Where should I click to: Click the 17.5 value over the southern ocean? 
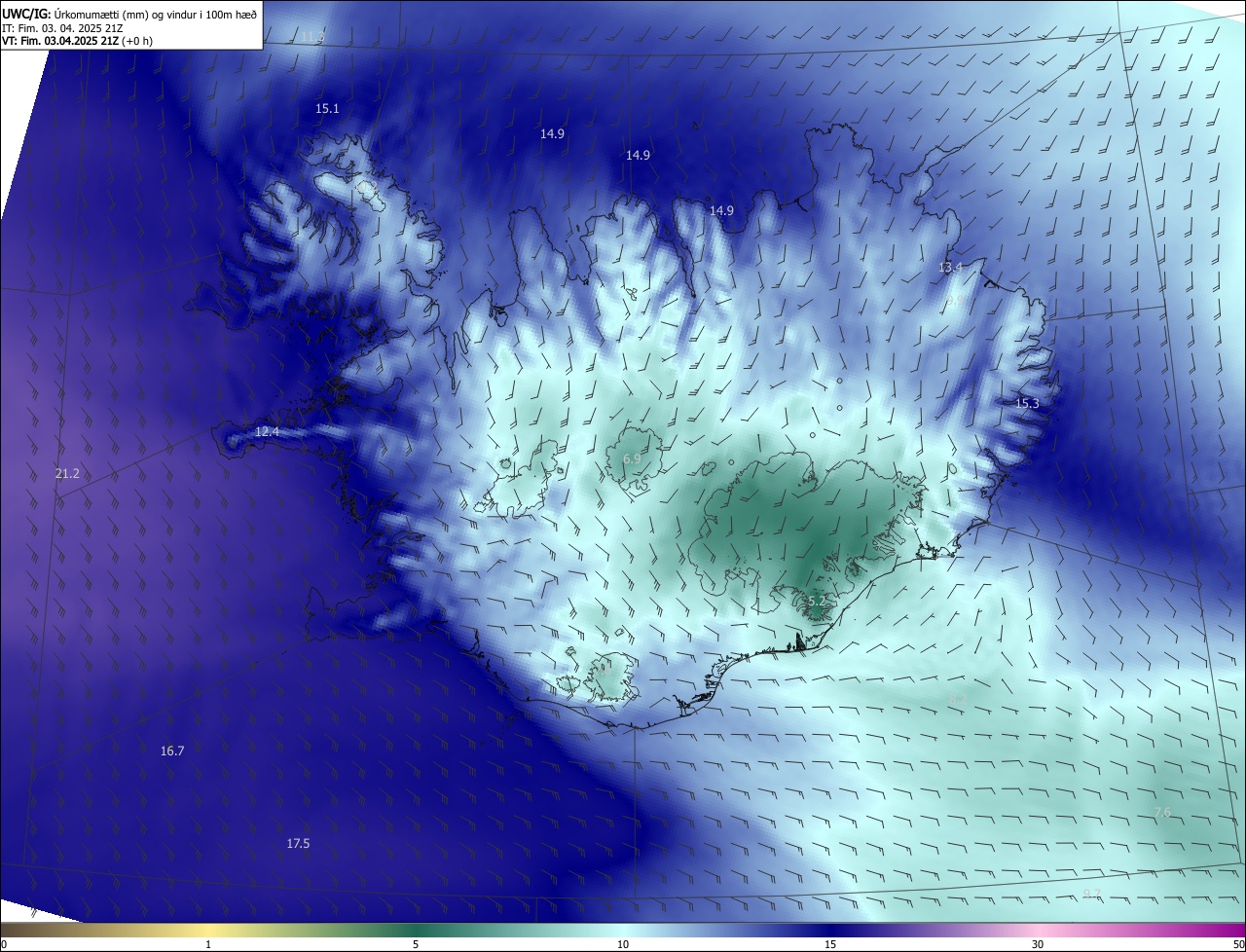(x=298, y=844)
